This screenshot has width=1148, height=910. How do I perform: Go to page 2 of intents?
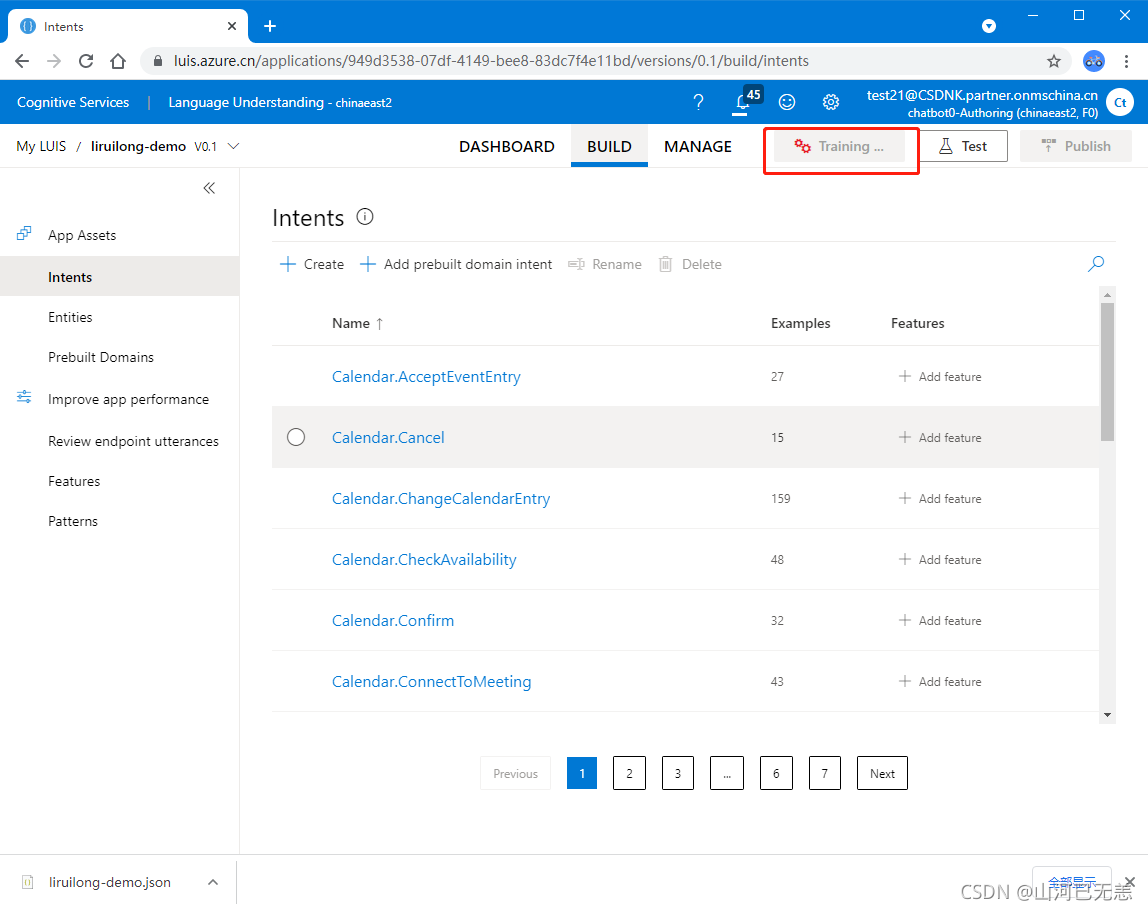coord(629,773)
